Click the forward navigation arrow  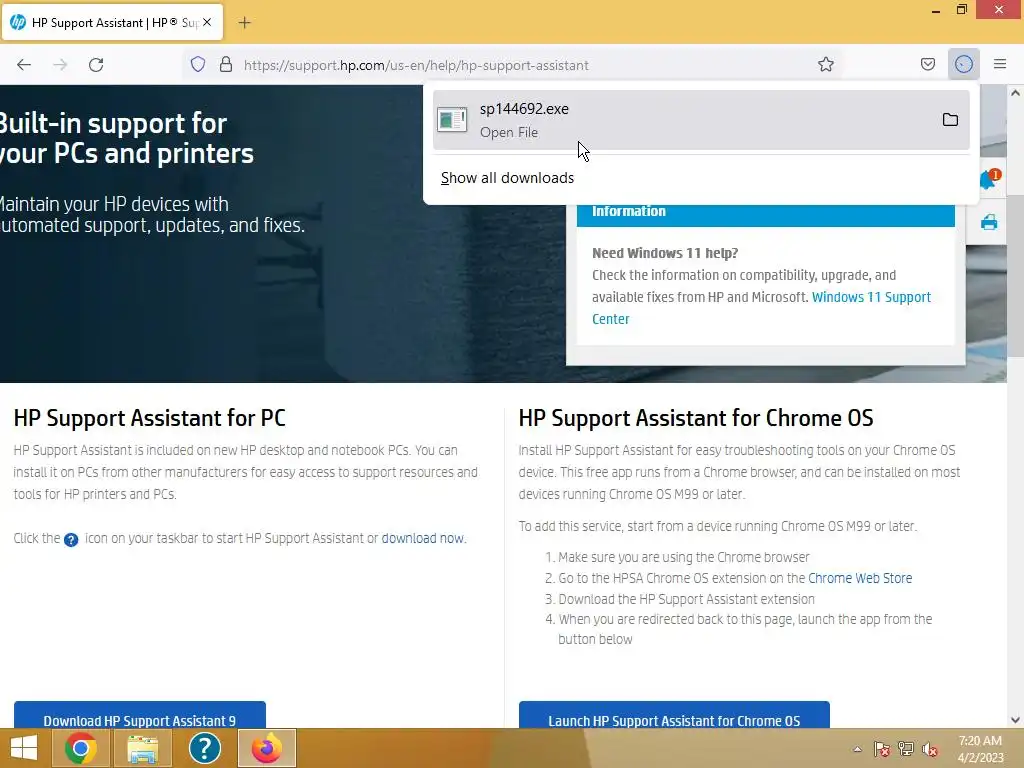pyautogui.click(x=60, y=65)
